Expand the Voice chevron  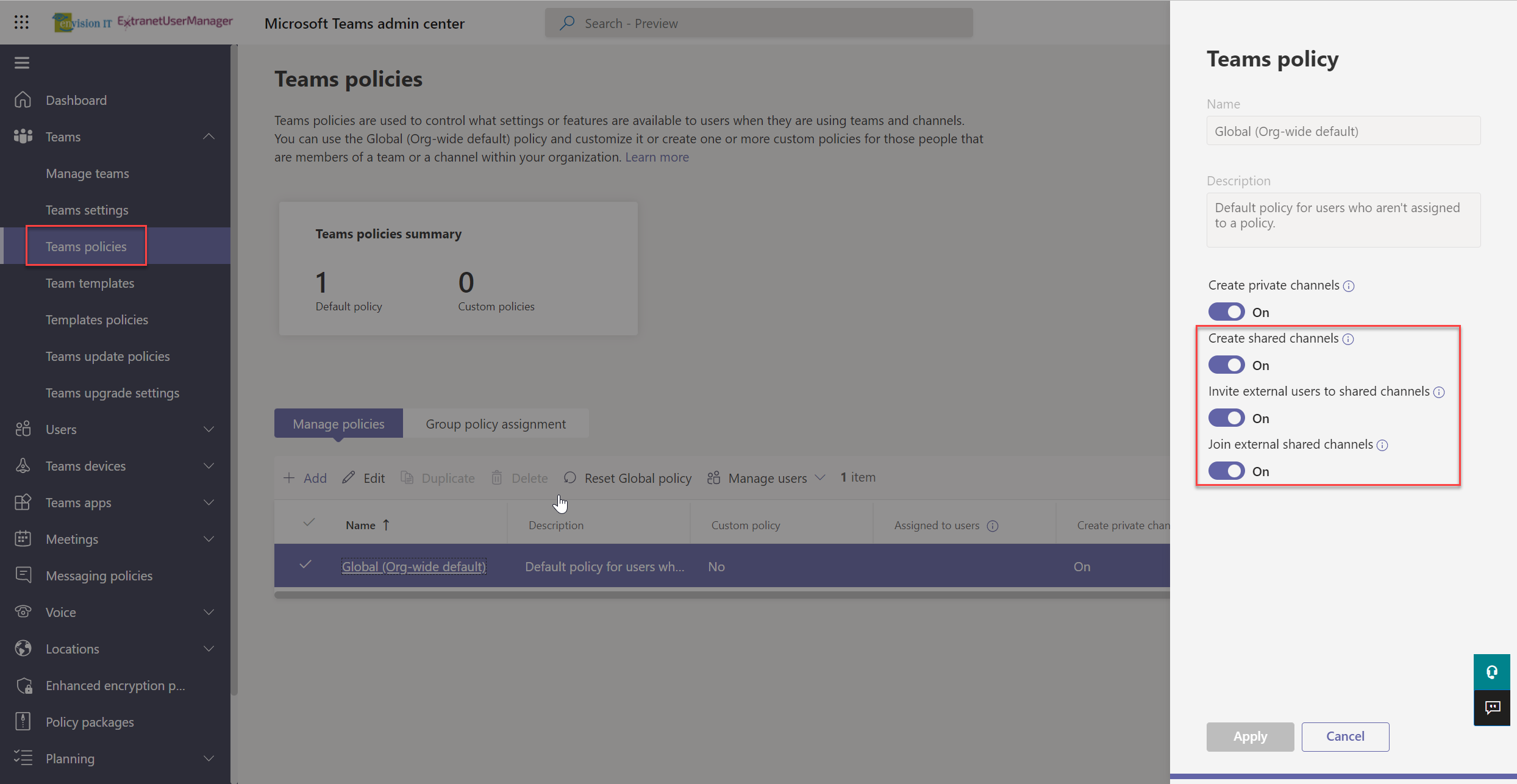(209, 611)
